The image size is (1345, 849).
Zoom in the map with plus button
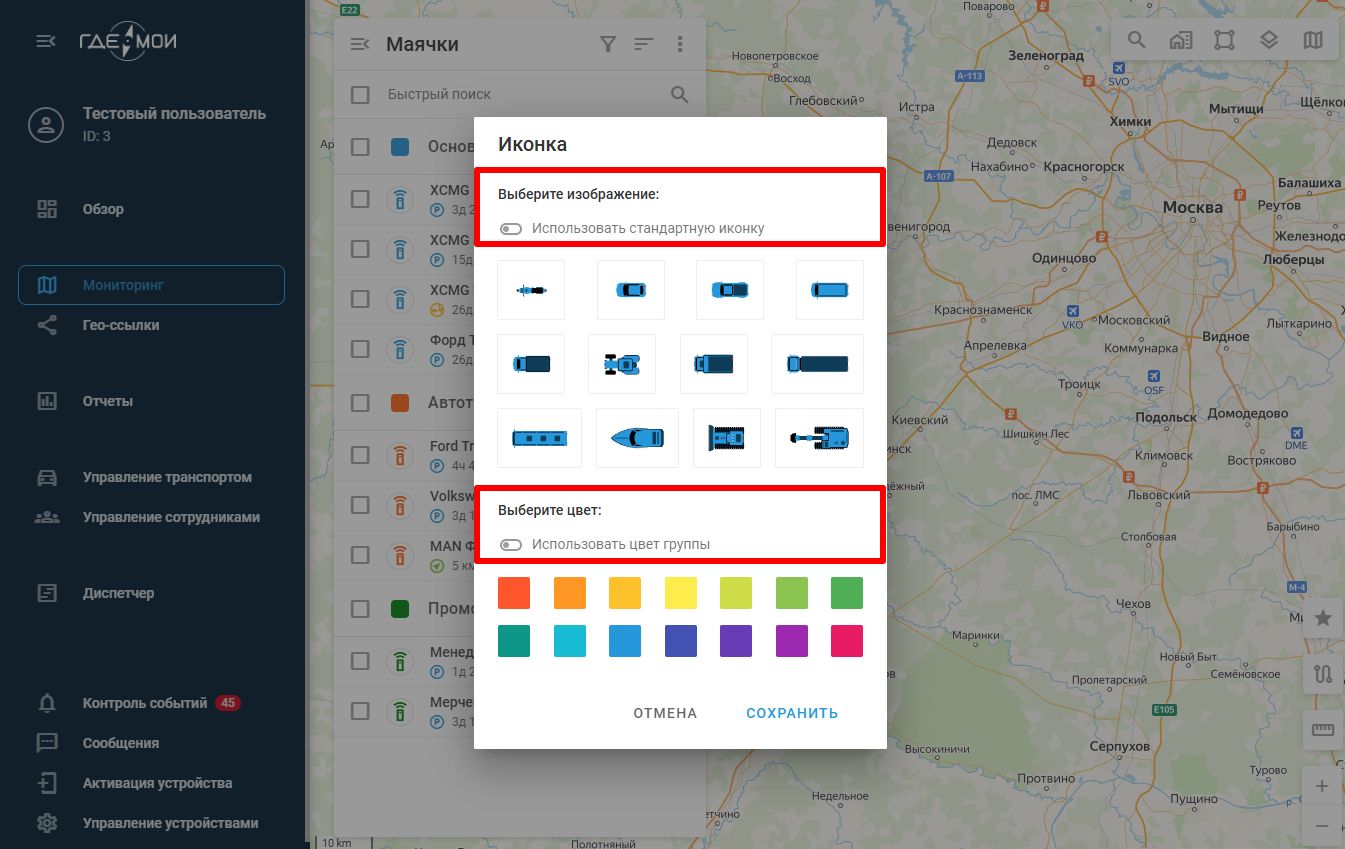(1322, 786)
